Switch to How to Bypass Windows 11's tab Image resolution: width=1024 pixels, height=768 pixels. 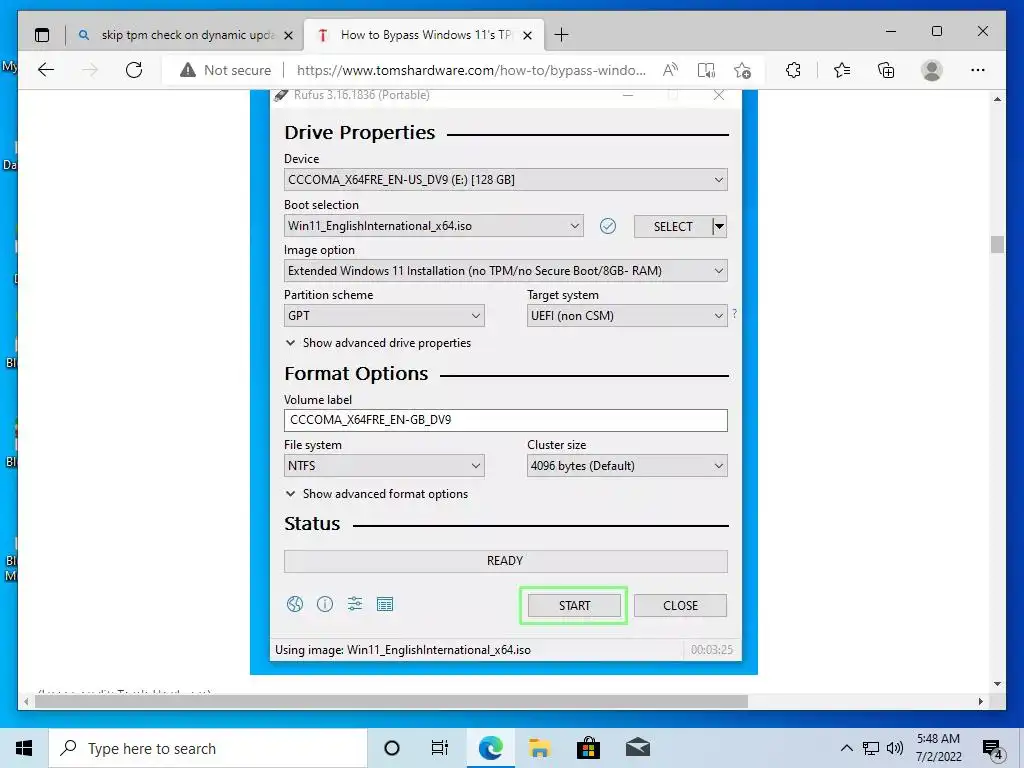pyautogui.click(x=424, y=35)
